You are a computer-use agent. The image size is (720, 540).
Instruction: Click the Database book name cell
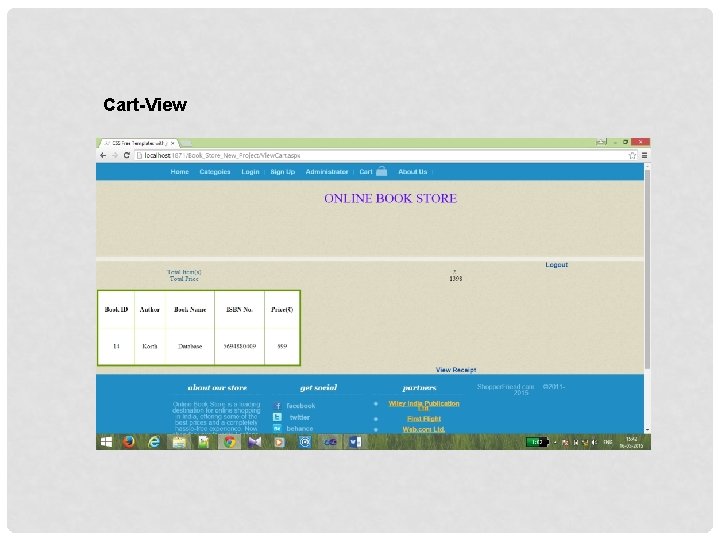190,346
